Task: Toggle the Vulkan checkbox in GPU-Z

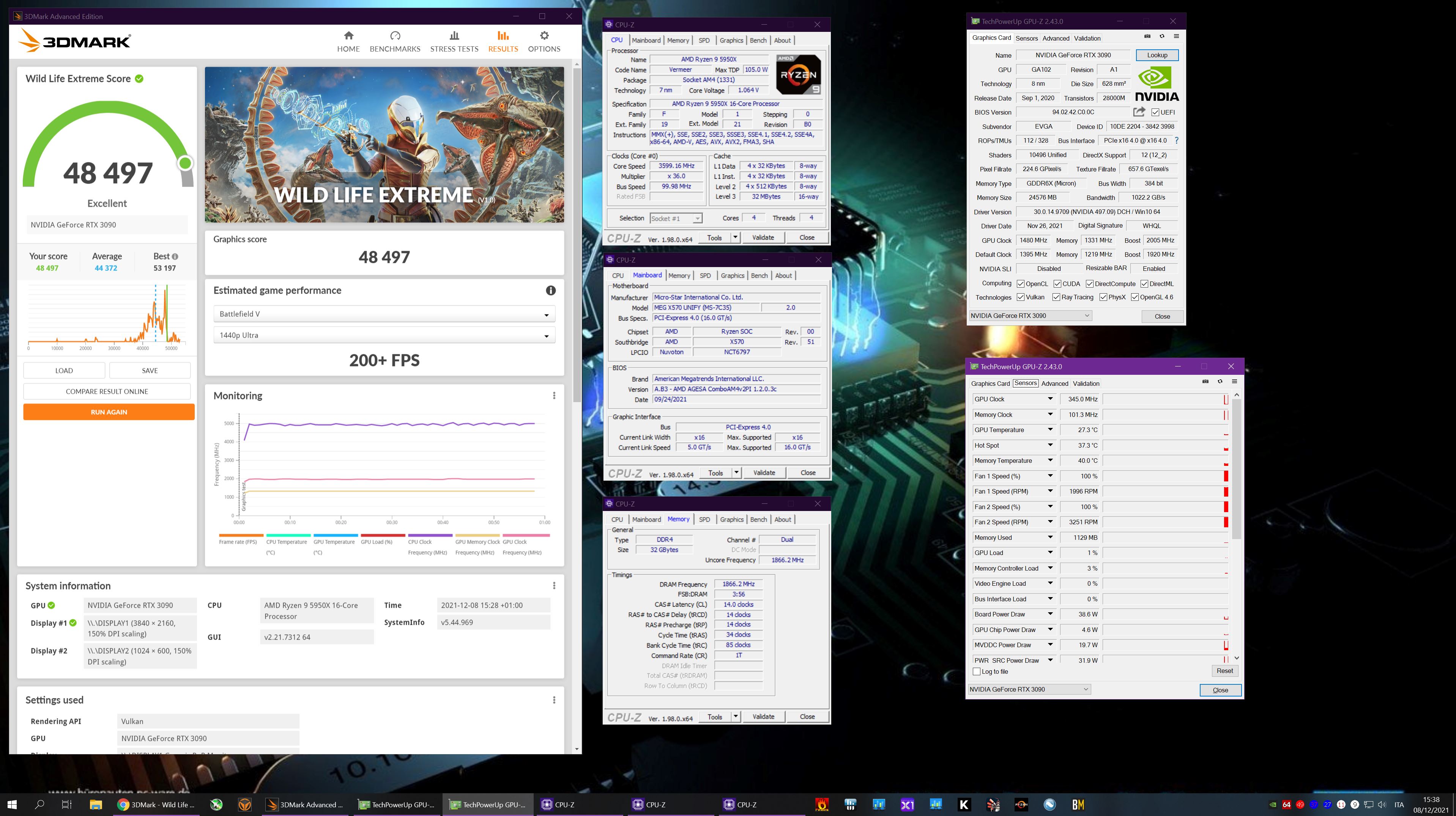Action: (x=1020, y=297)
